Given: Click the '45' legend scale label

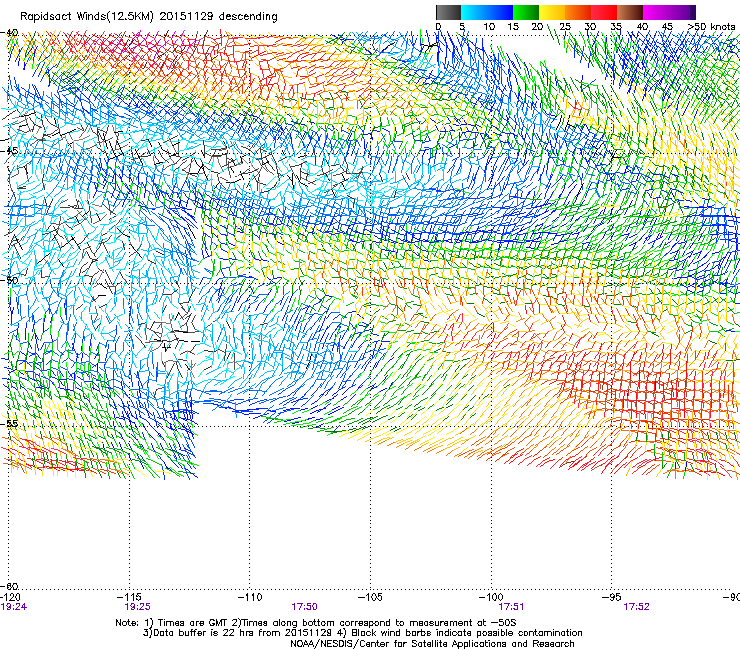Looking at the screenshot, I should [667, 26].
